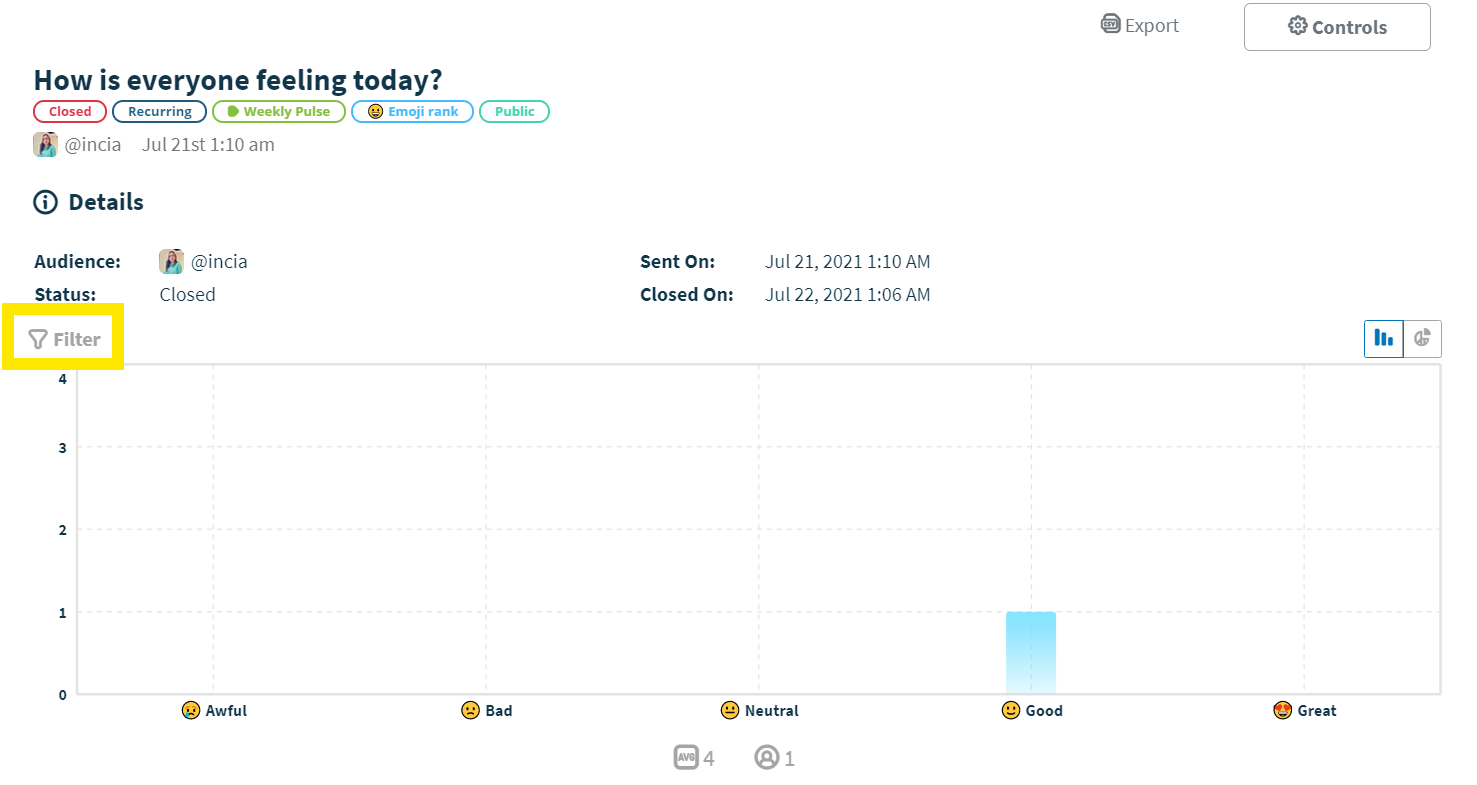Select the Weekly Pulse tag

click(x=279, y=111)
